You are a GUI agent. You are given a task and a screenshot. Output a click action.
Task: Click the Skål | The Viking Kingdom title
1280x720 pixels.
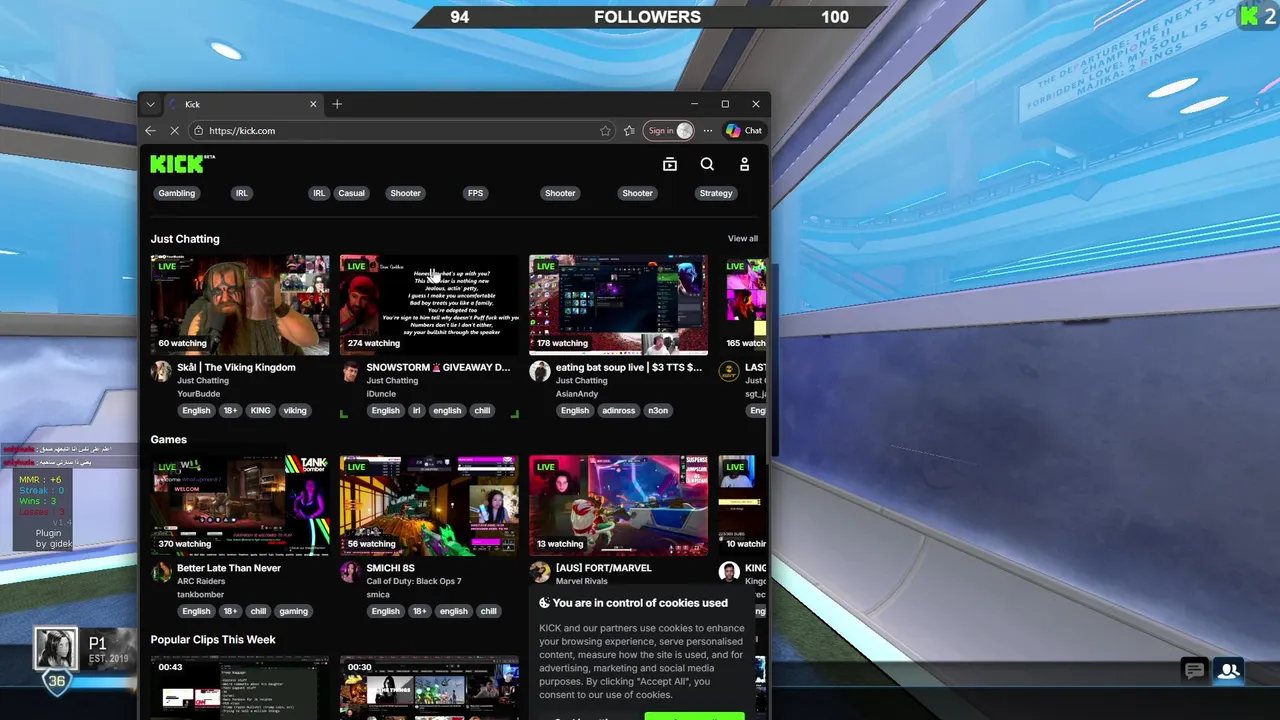[x=236, y=367]
